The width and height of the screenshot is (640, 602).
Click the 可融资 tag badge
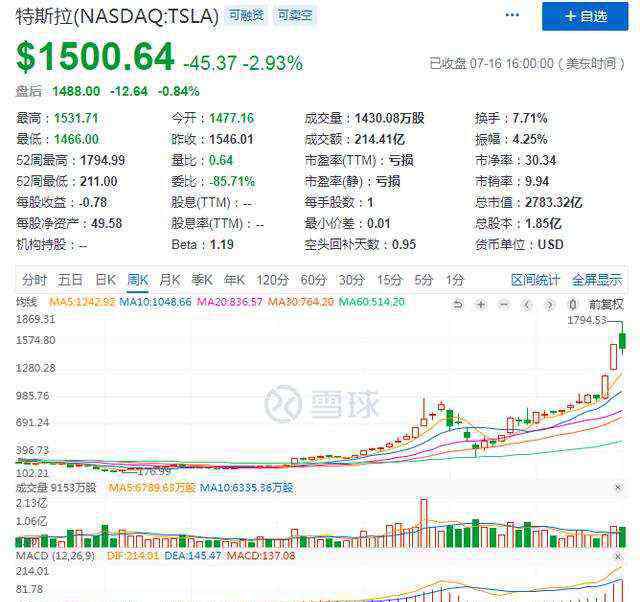tap(246, 16)
